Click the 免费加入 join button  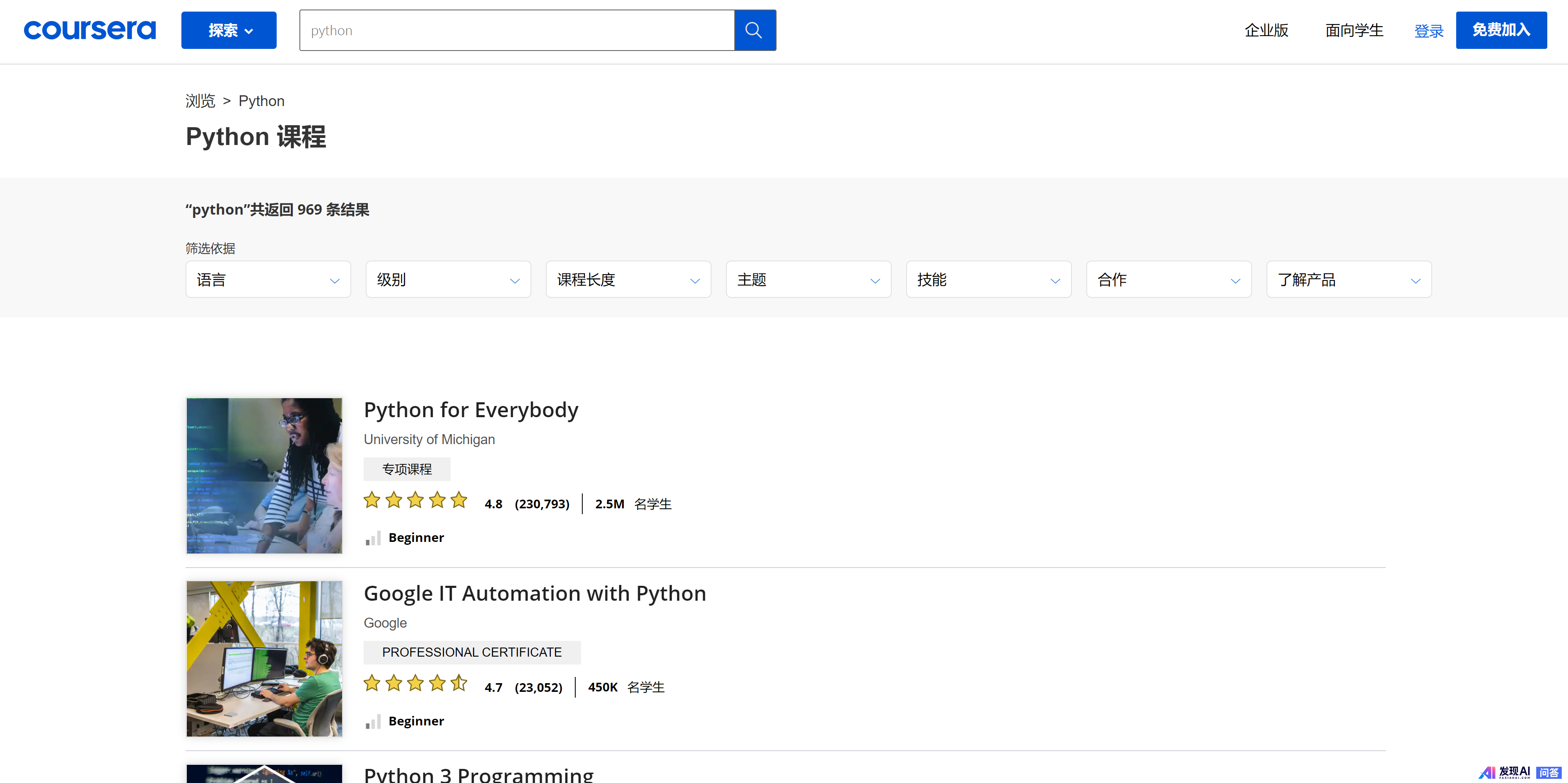[1501, 30]
